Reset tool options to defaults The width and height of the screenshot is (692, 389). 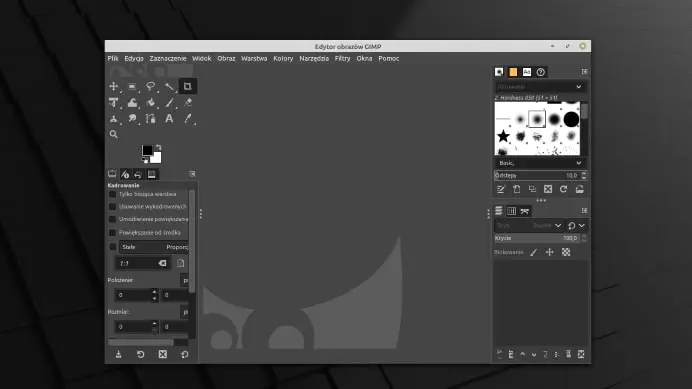184,354
